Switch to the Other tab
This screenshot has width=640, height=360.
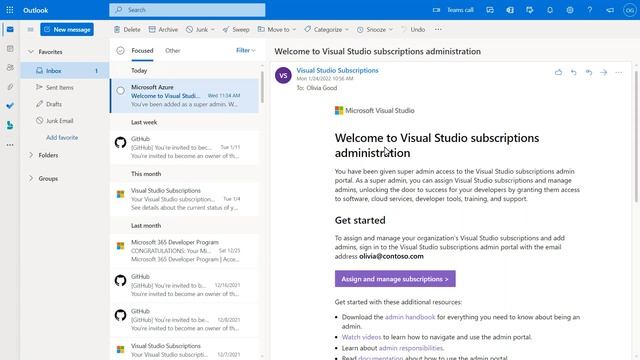pos(173,51)
